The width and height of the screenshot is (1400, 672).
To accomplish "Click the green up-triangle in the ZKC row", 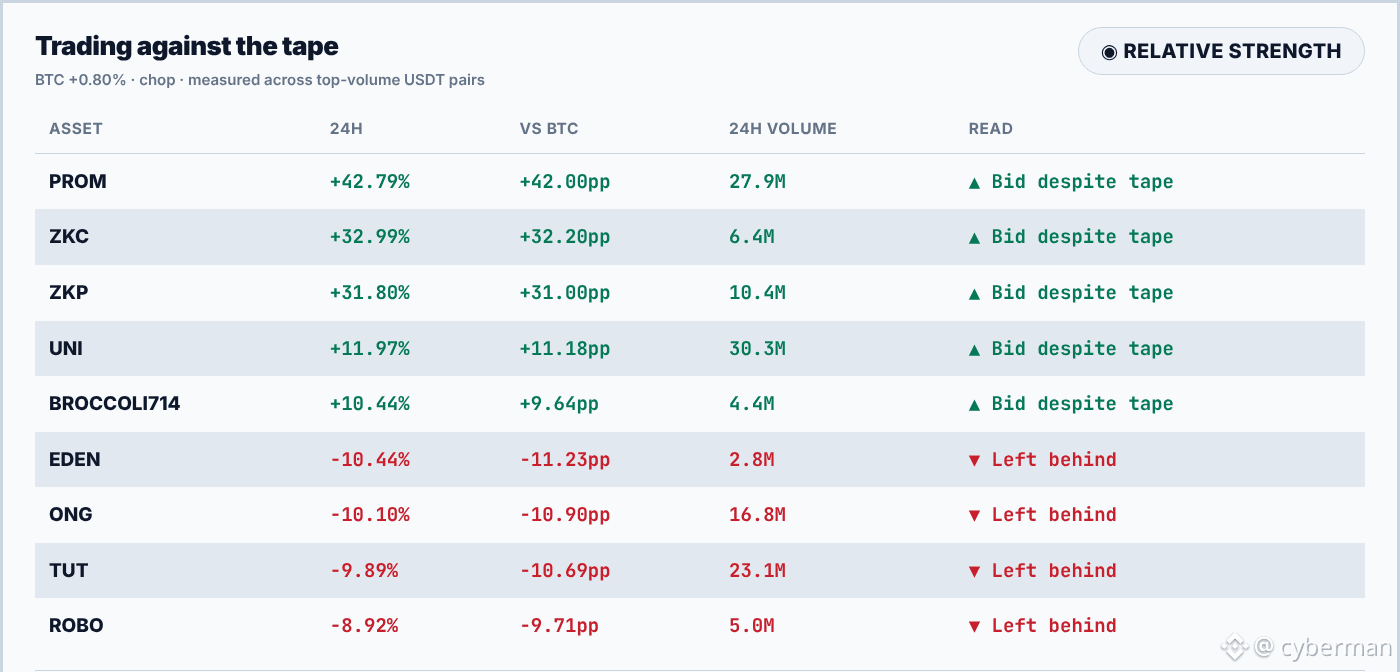I will coord(975,237).
